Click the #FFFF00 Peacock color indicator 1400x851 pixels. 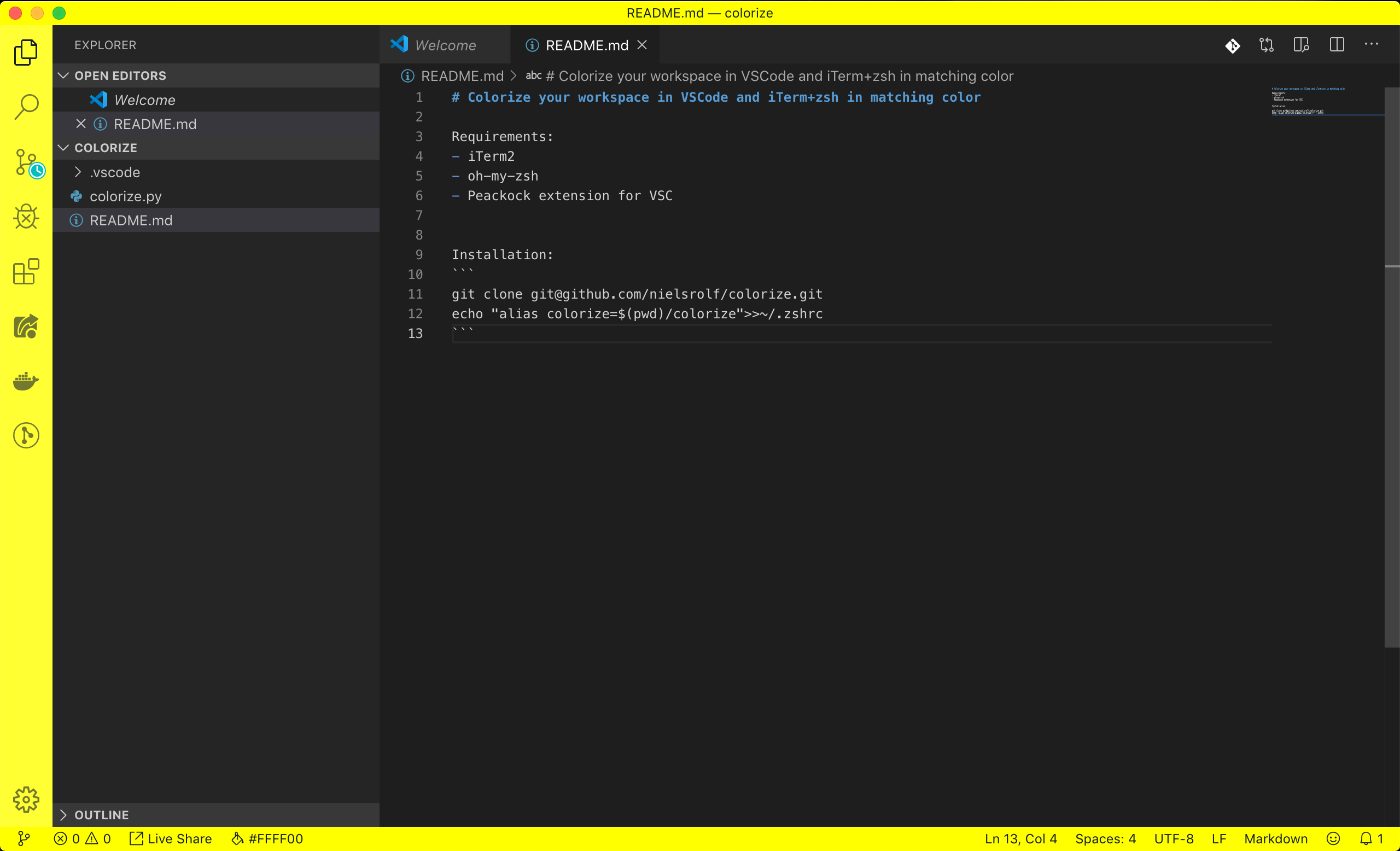pyautogui.click(x=267, y=838)
